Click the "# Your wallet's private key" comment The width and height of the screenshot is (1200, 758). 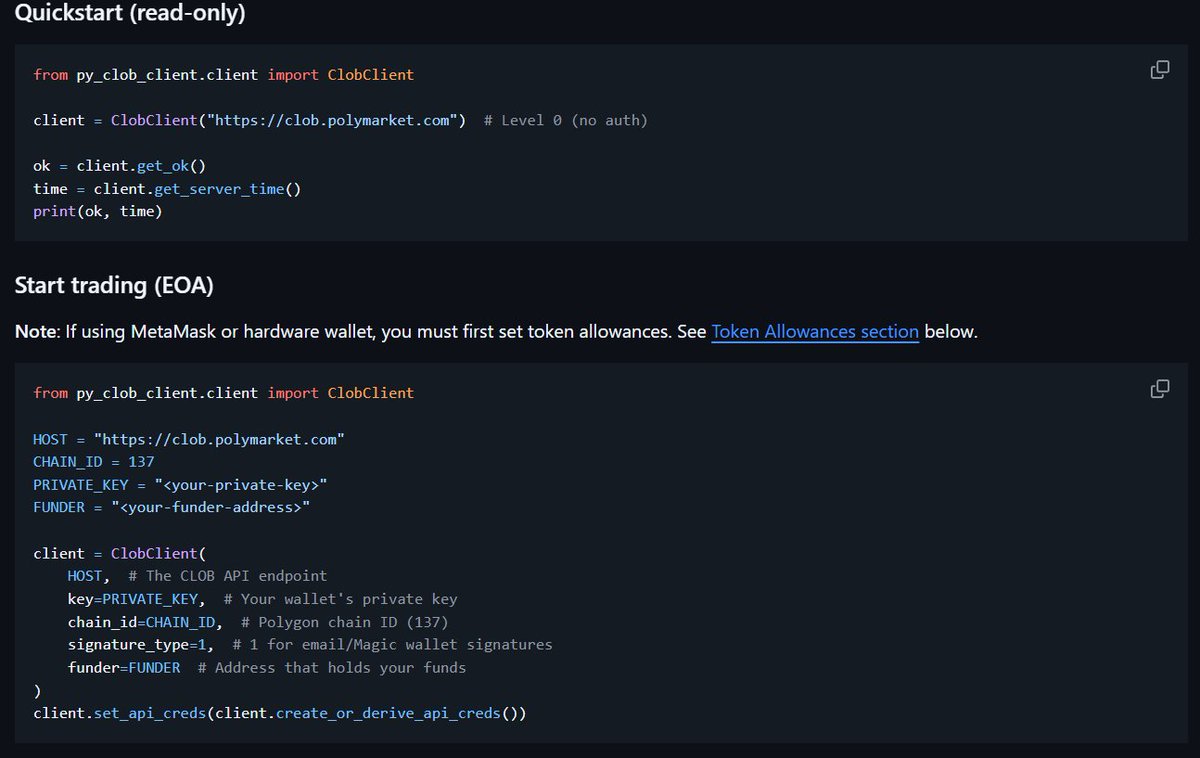pyautogui.click(x=341, y=599)
